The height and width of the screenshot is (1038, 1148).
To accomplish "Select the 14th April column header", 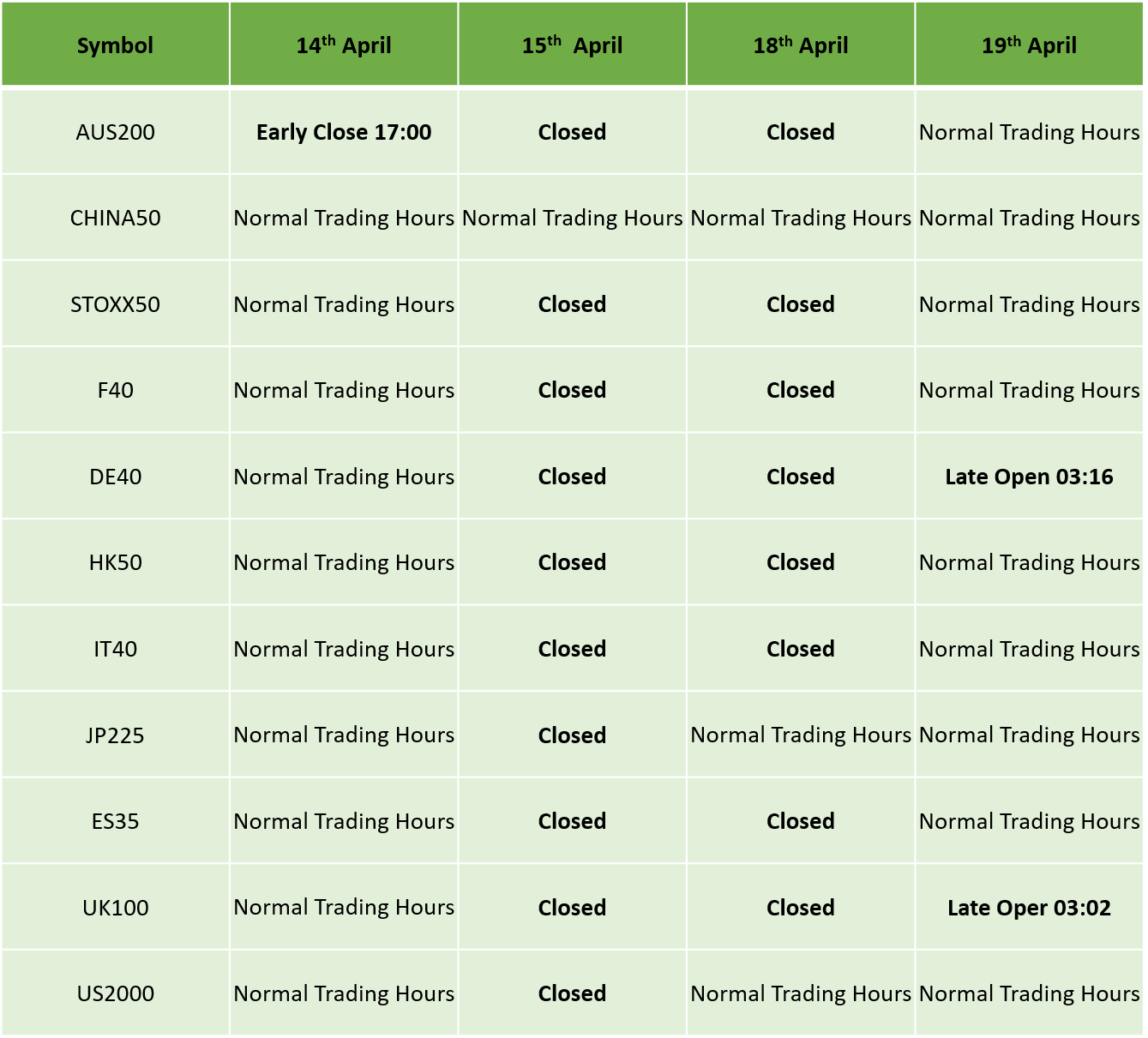I will point(344,45).
